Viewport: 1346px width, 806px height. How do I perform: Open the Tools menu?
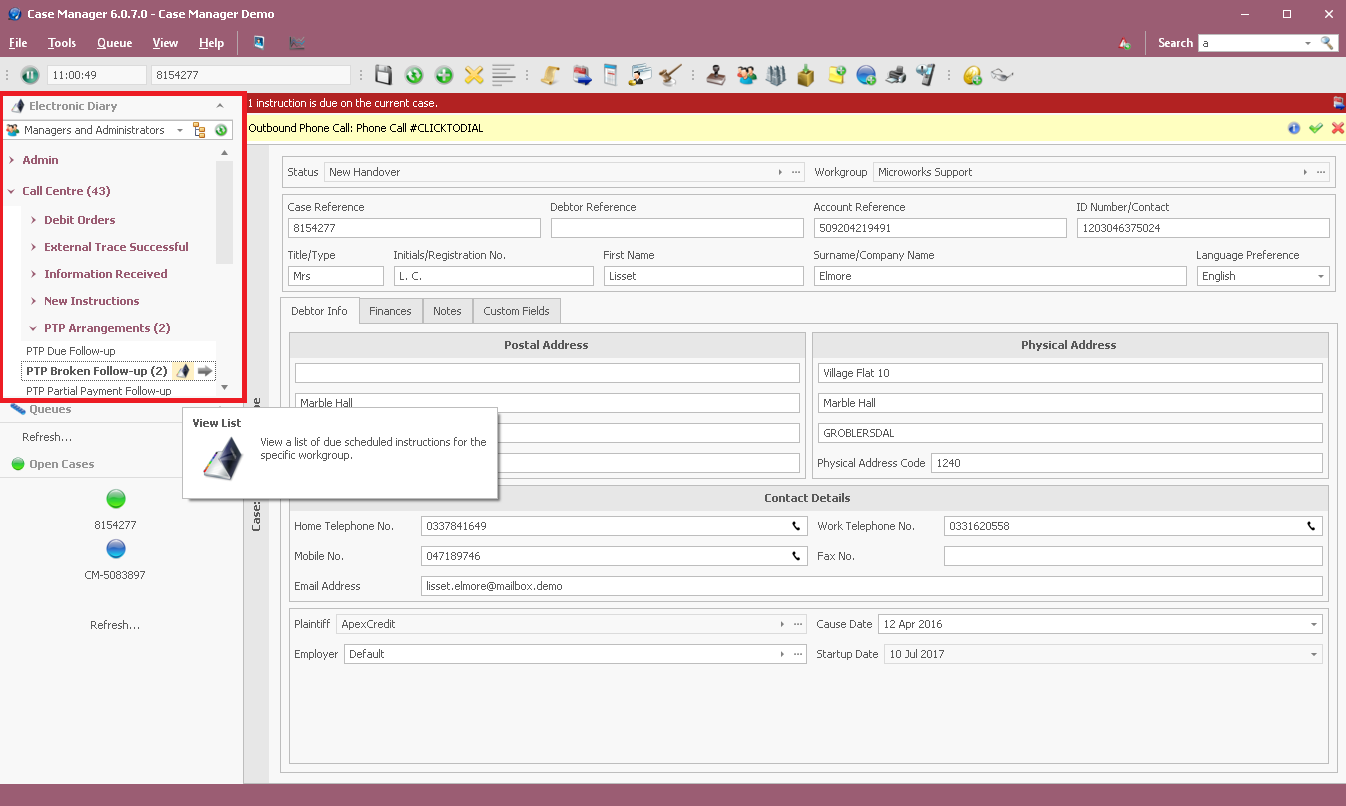[x=62, y=43]
